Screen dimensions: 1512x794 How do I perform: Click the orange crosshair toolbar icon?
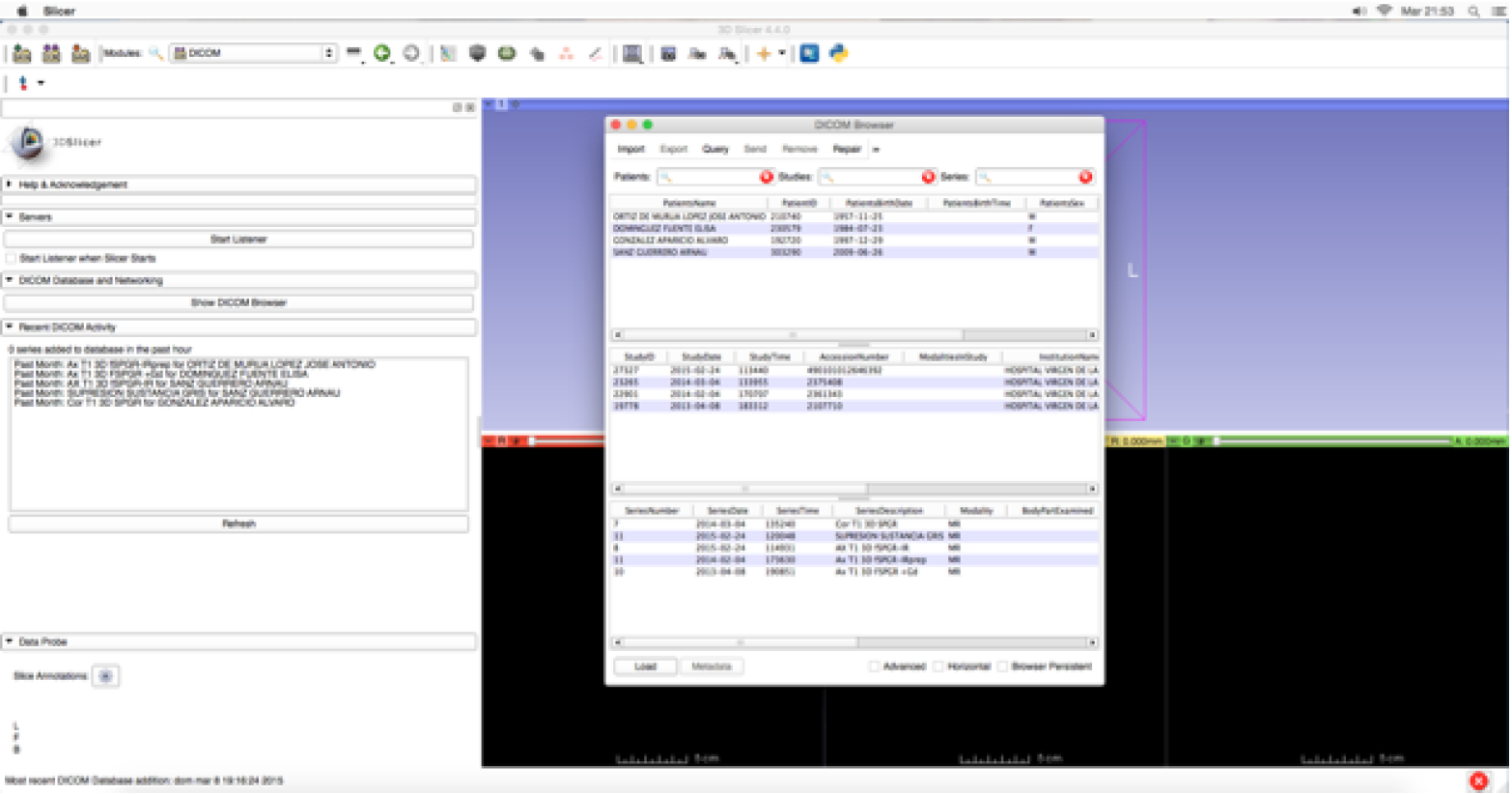pos(764,54)
